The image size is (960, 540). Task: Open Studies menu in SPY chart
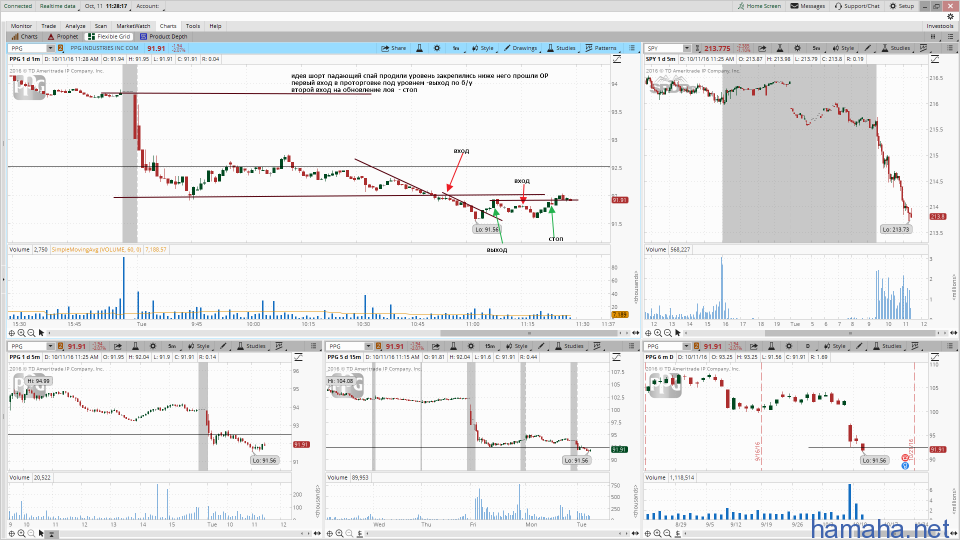pyautogui.click(x=896, y=48)
